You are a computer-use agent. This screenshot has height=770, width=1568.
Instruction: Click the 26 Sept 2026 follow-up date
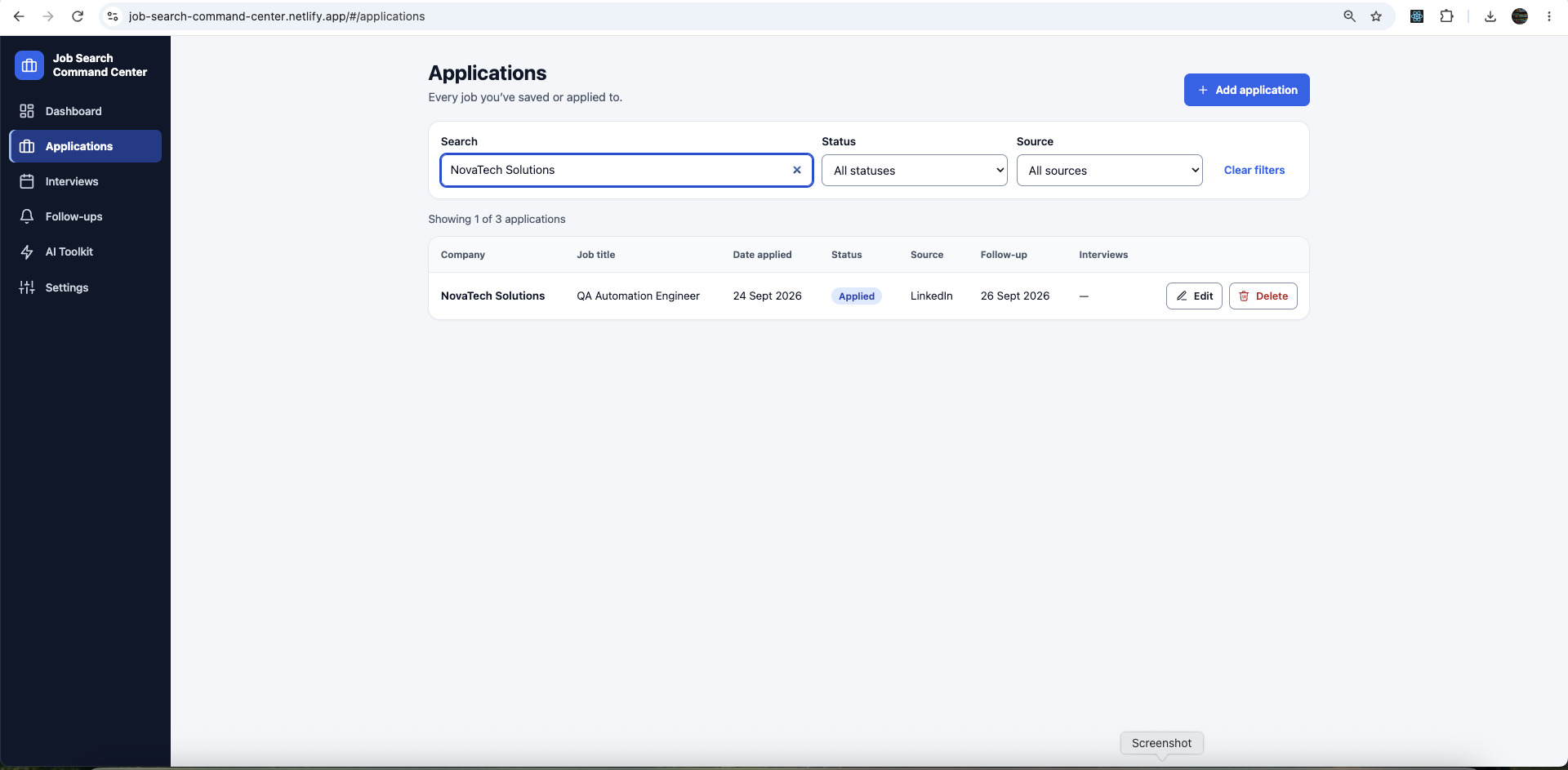[1014, 296]
